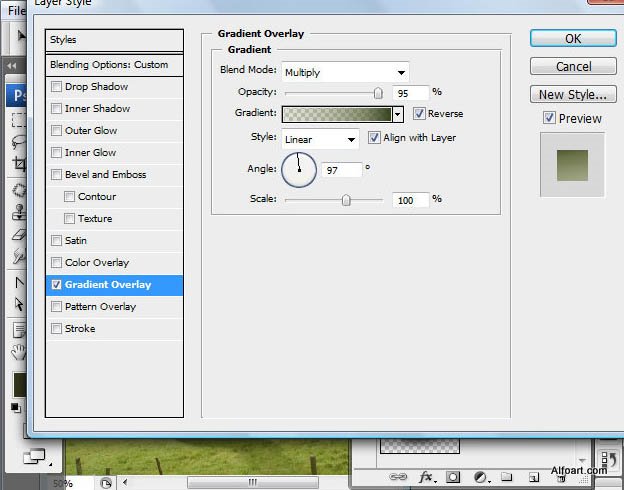The width and height of the screenshot is (624, 490).
Task: Toggle the Align with Layer checkbox
Action: (375, 138)
